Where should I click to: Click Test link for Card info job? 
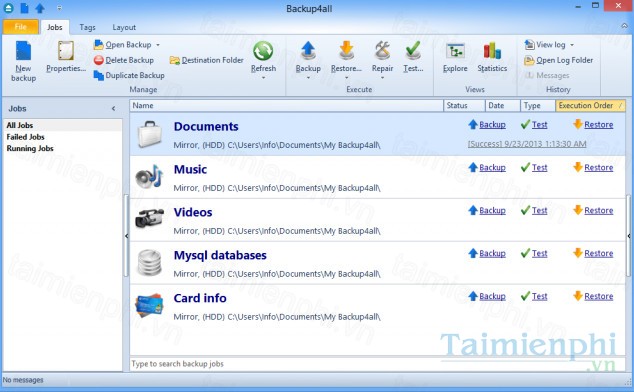point(539,296)
